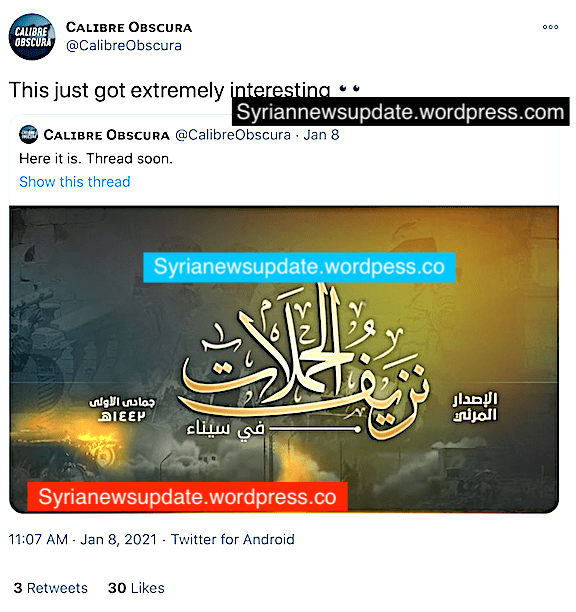The height and width of the screenshot is (612, 576).
Task: Open the @CalibreObscura handle under the name
Action: (124, 46)
